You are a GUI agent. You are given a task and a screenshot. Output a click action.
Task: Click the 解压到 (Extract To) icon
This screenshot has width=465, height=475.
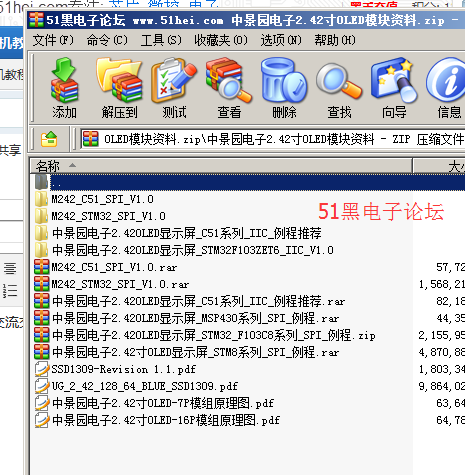119,88
